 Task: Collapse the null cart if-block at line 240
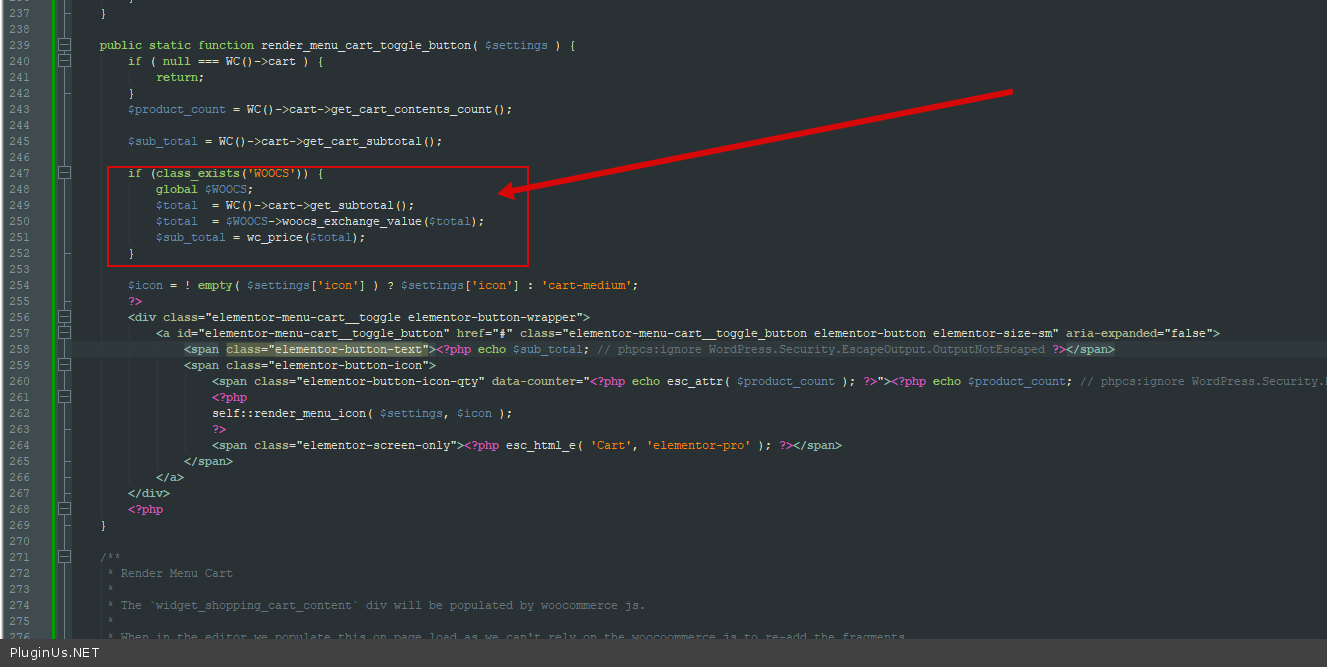[64, 61]
